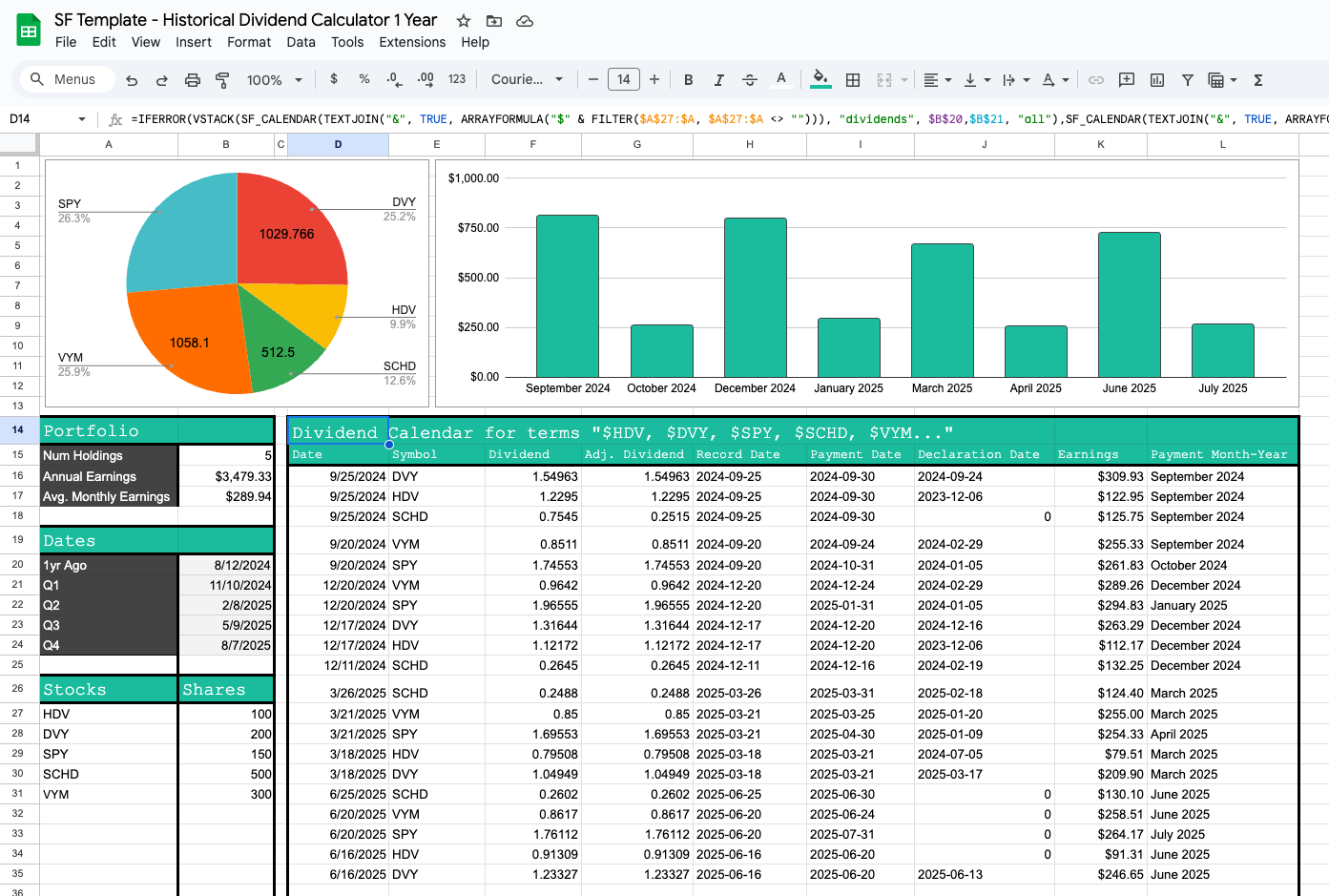Screen dimensions: 1329x896
Task: Open the Data menu
Action: (301, 42)
